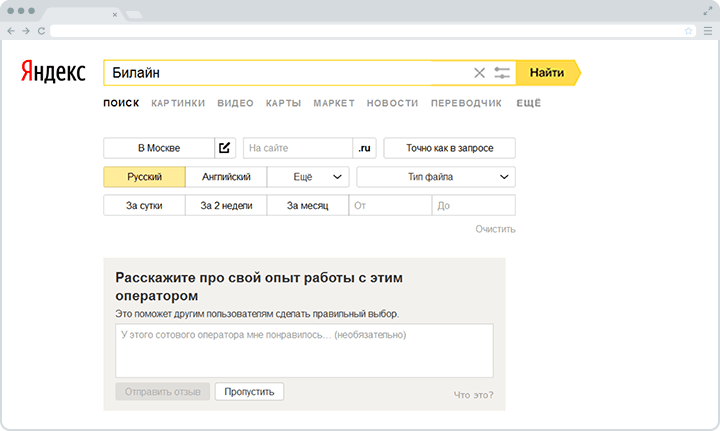Close the browser tab

(115, 15)
